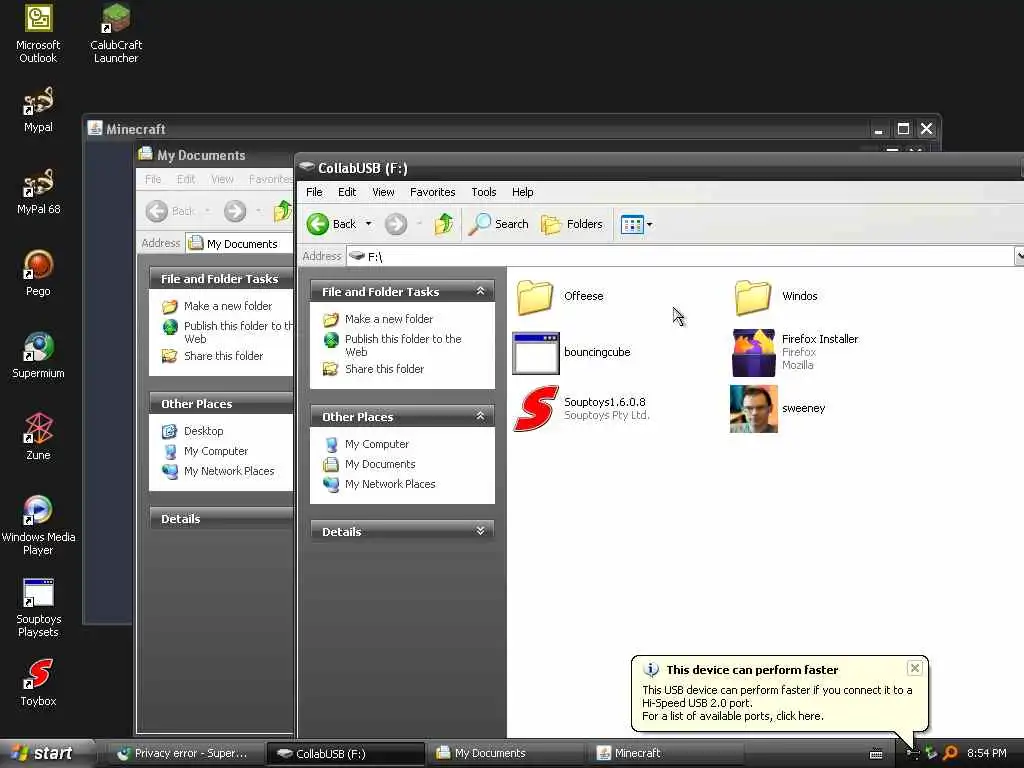Open Microsoft Outlook desktop icon

(38, 33)
